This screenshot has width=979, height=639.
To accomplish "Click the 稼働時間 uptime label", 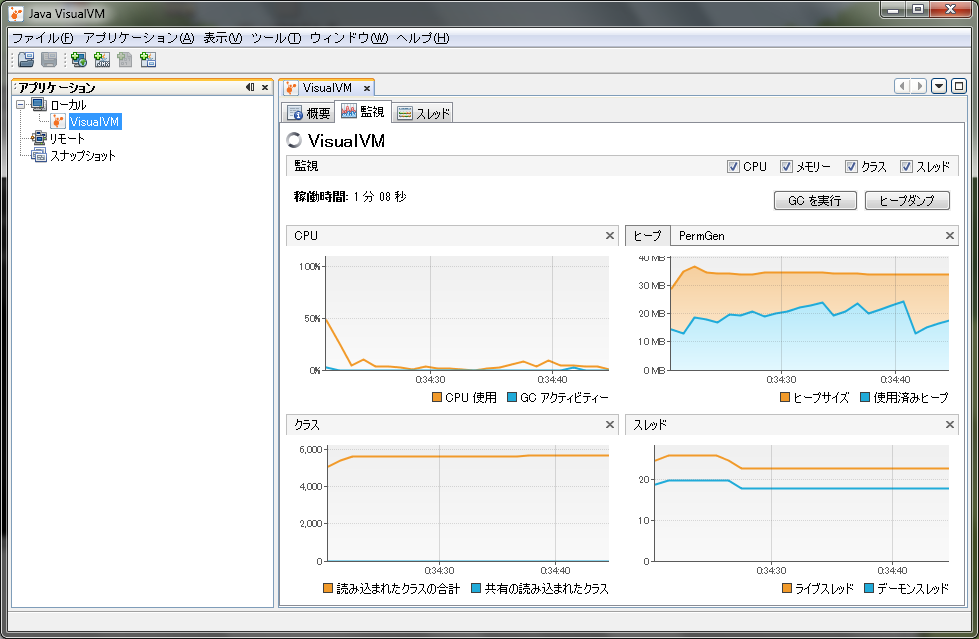I will [x=321, y=197].
